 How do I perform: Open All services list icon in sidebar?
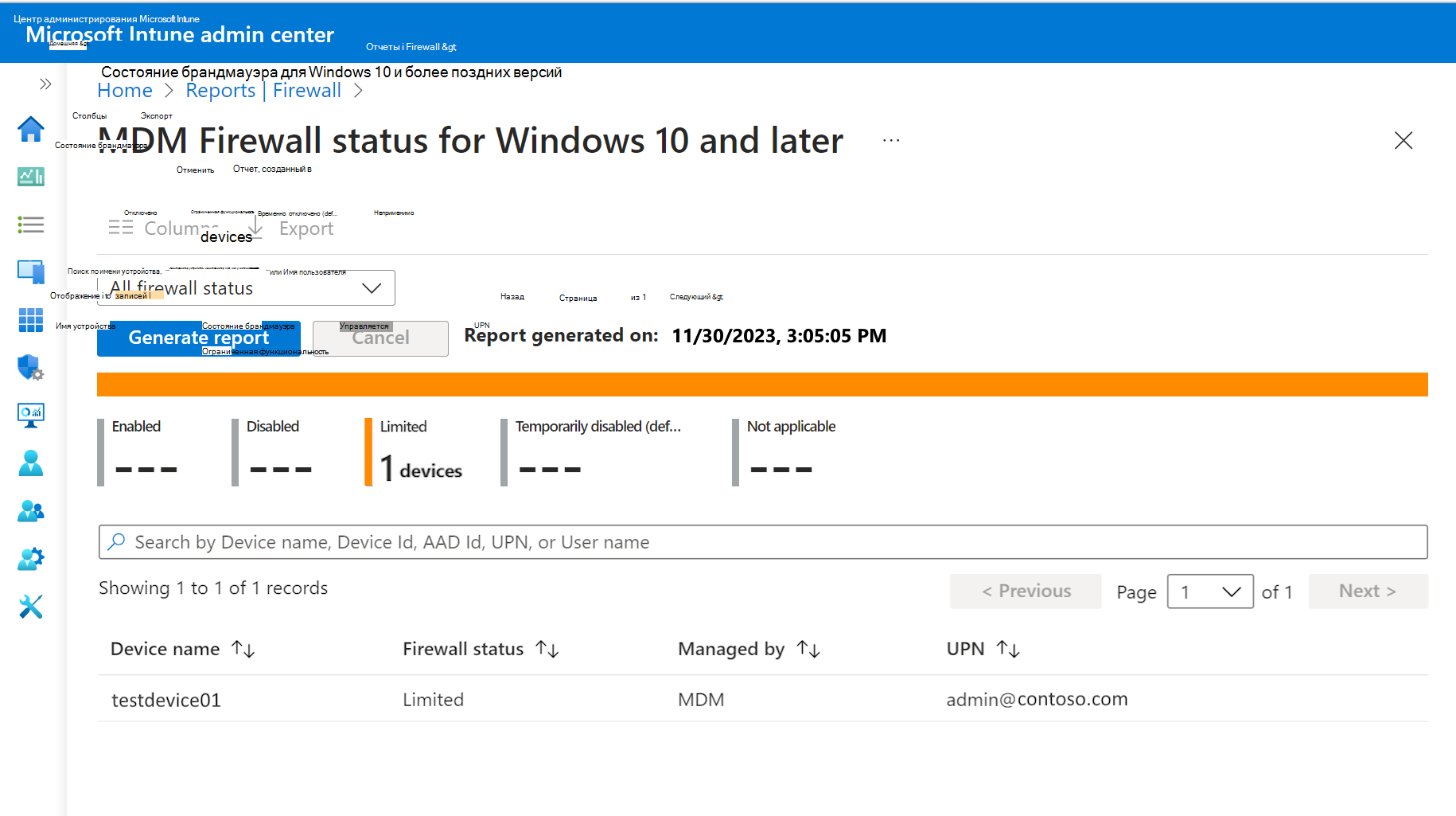point(31,224)
